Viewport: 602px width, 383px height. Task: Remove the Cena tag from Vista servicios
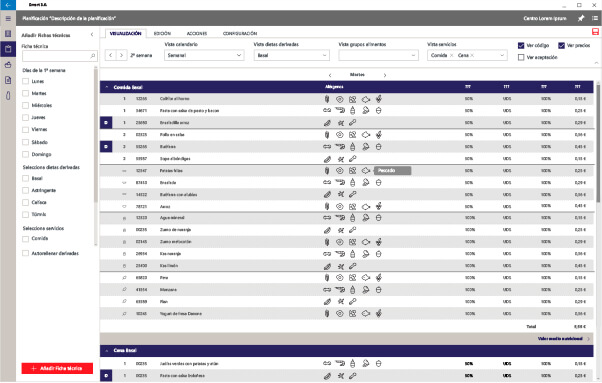point(472,56)
